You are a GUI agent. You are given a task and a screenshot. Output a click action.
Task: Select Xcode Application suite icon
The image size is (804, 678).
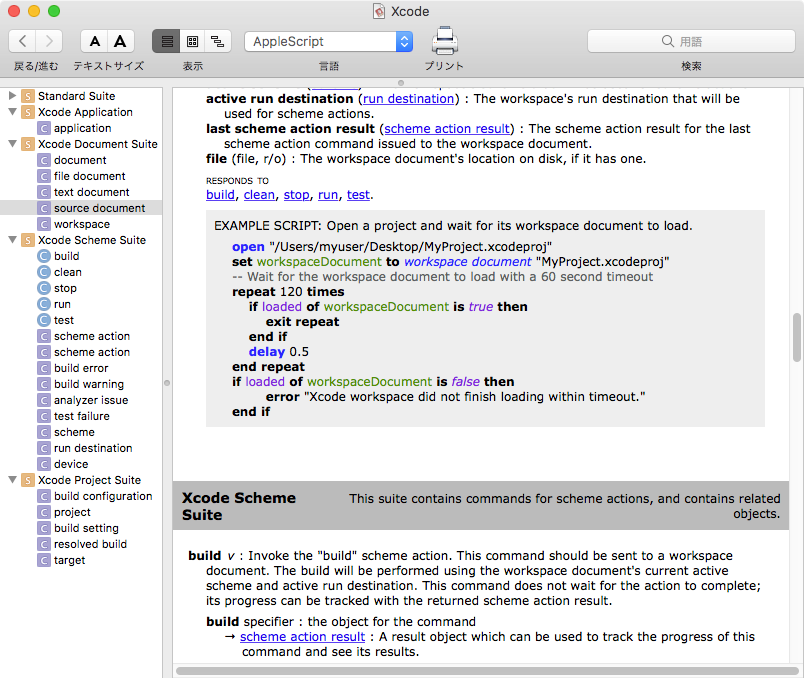tap(28, 112)
